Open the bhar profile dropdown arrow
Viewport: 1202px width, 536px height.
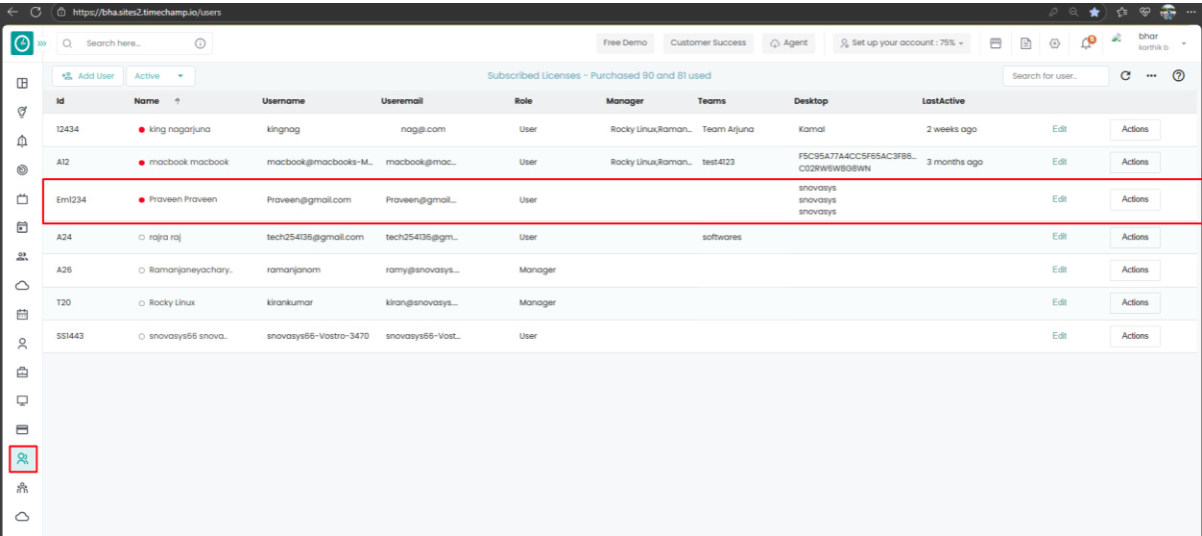[1183, 44]
